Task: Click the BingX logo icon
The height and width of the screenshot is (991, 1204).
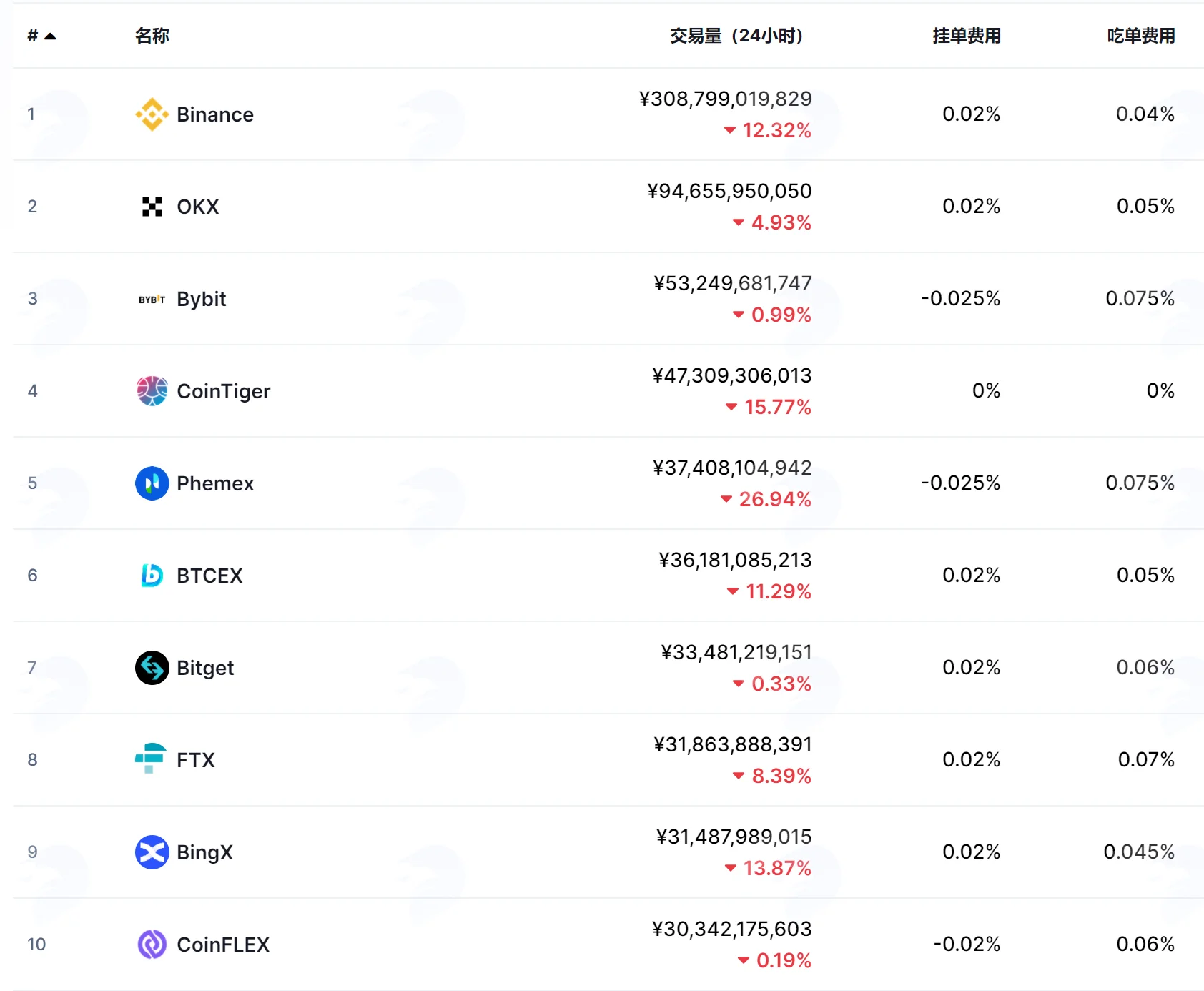Action: (x=152, y=852)
